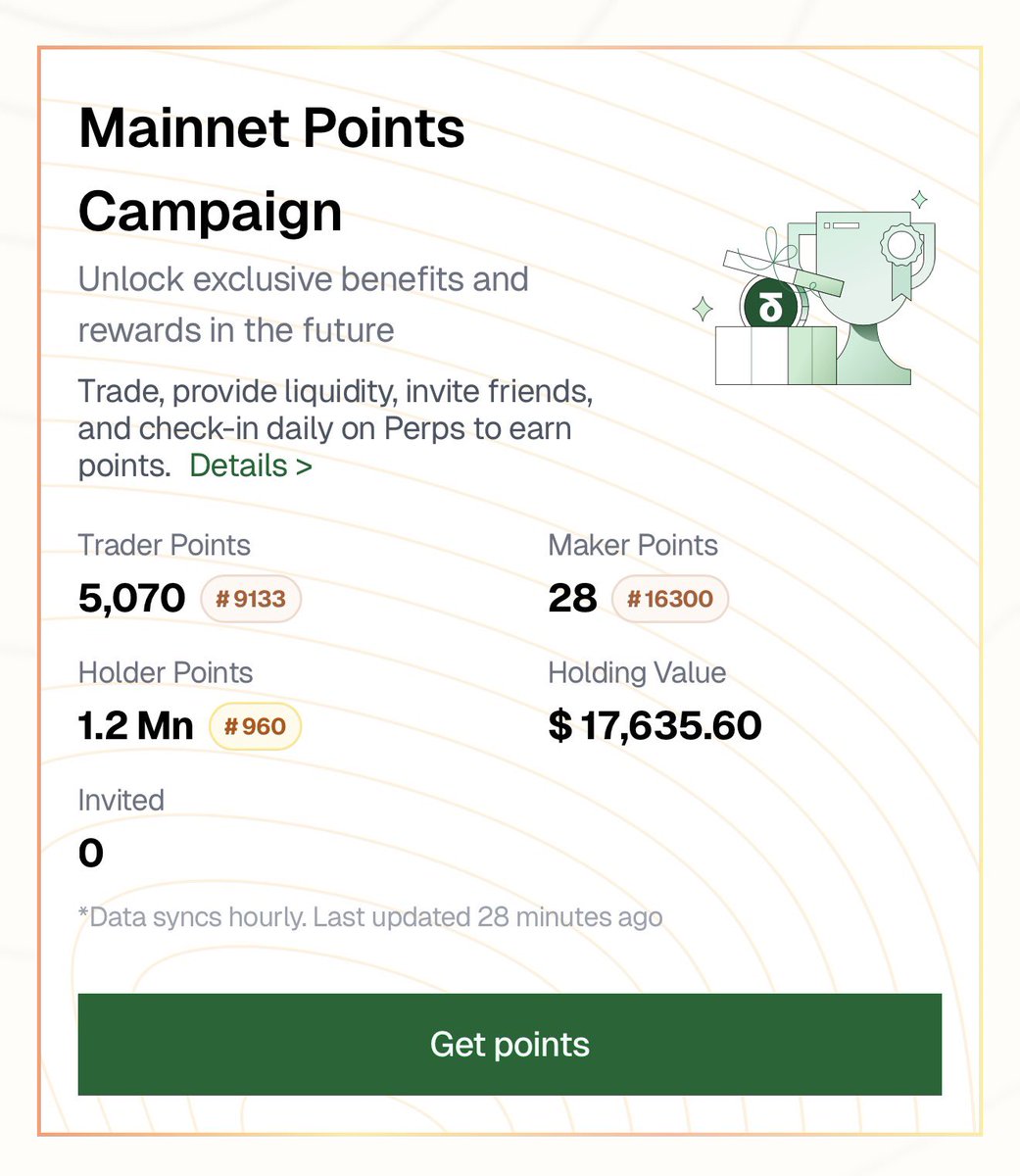Click the sparkle star left of coin
This screenshot has width=1020, height=1176.
coord(703,311)
